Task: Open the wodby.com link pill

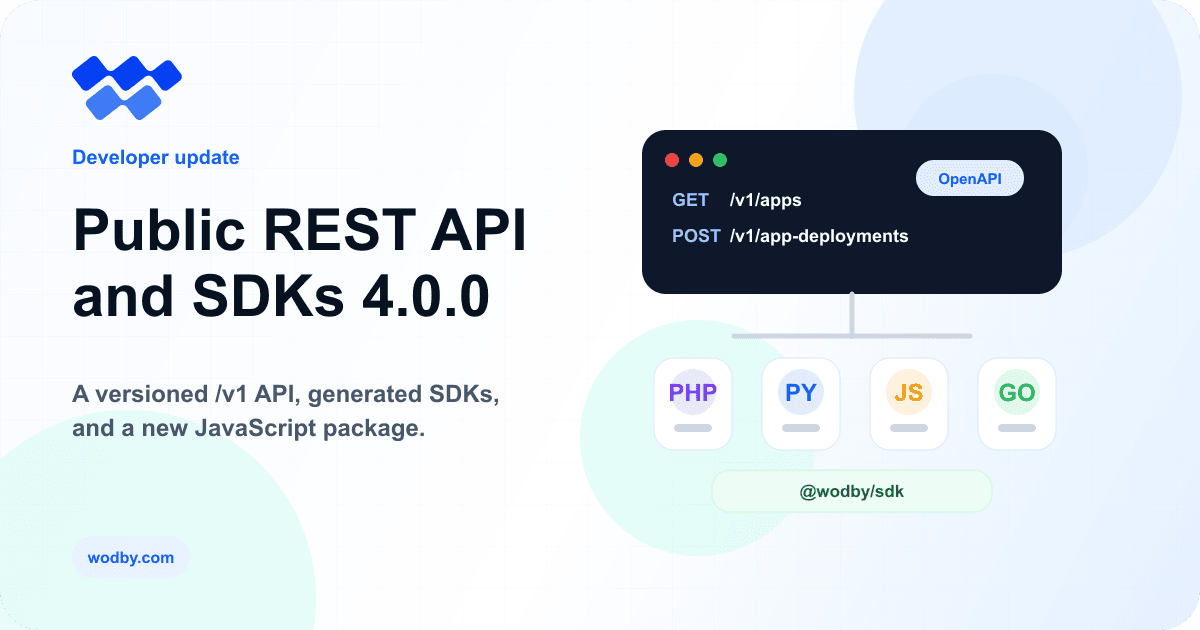Action: [x=130, y=558]
